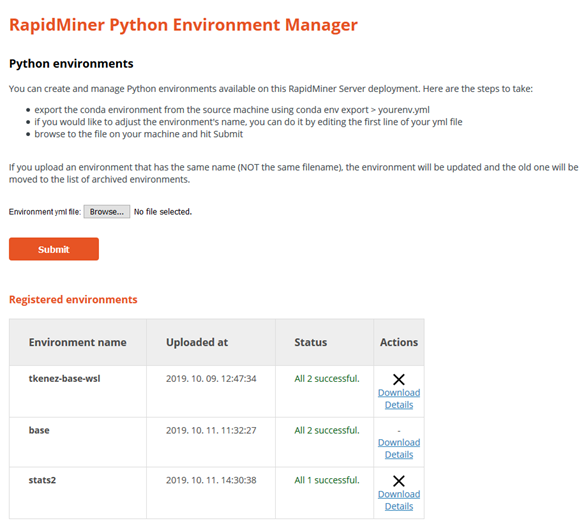
Task: Open Details for stats2 environment
Action: point(399,506)
